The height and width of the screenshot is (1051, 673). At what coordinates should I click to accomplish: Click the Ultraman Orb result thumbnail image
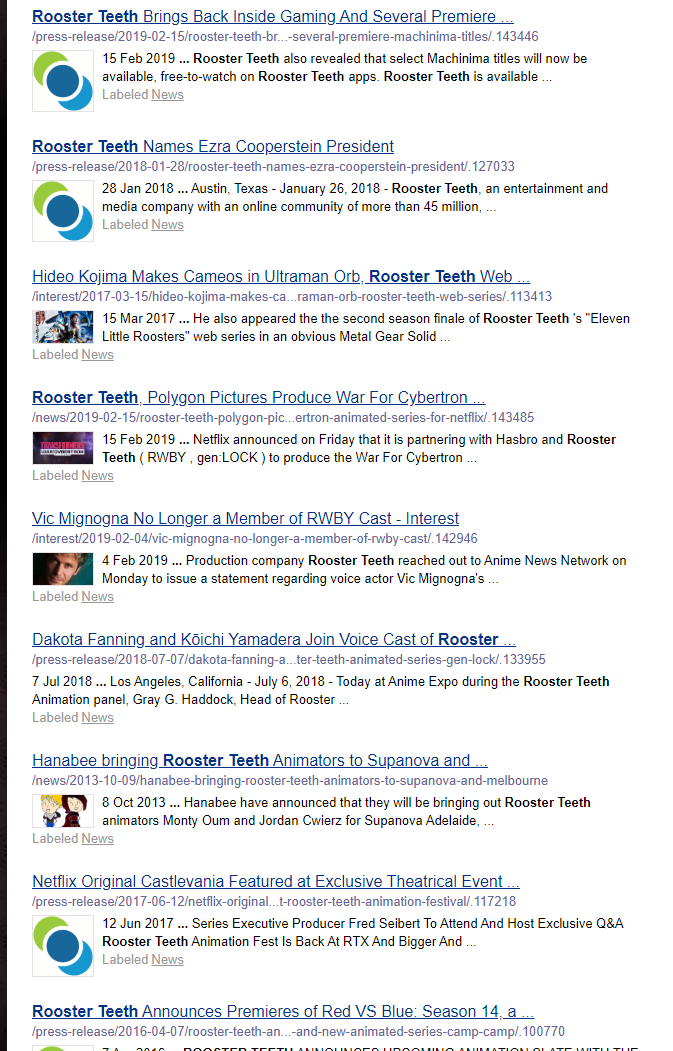[x=63, y=327]
